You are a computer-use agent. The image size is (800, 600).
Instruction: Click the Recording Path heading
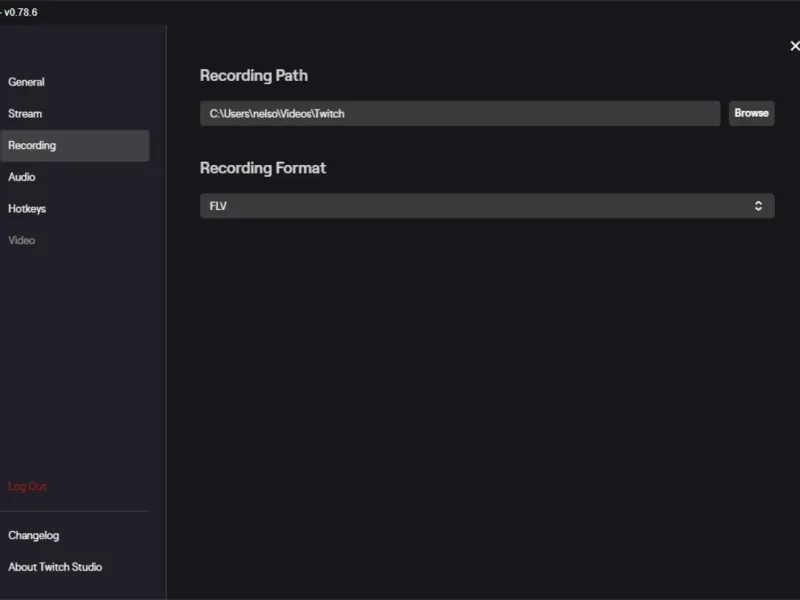254,76
